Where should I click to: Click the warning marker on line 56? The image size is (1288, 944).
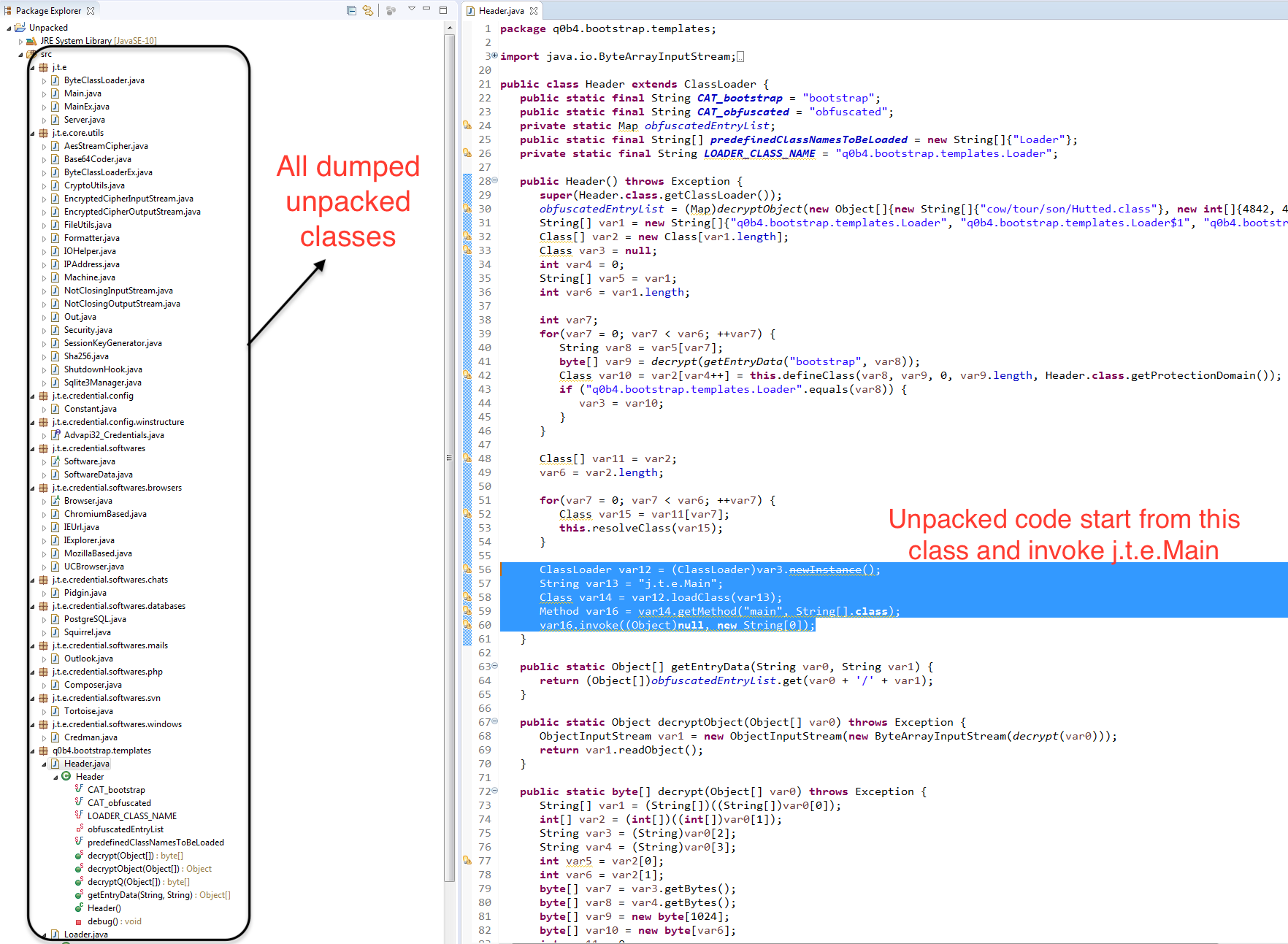(467, 569)
